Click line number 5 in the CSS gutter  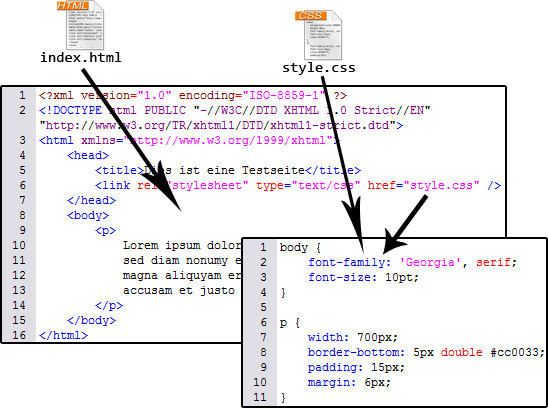[264, 307]
